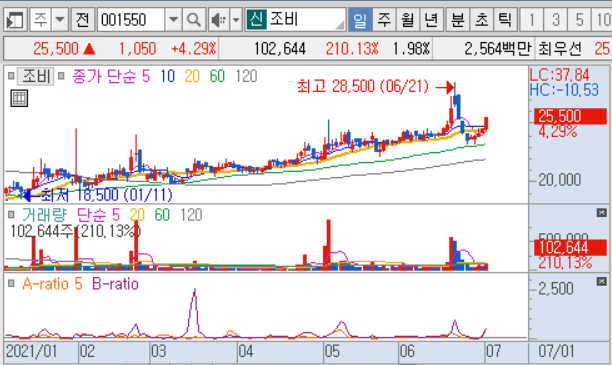
Task: Click the B-ratio indicator label
Action: (x=116, y=284)
